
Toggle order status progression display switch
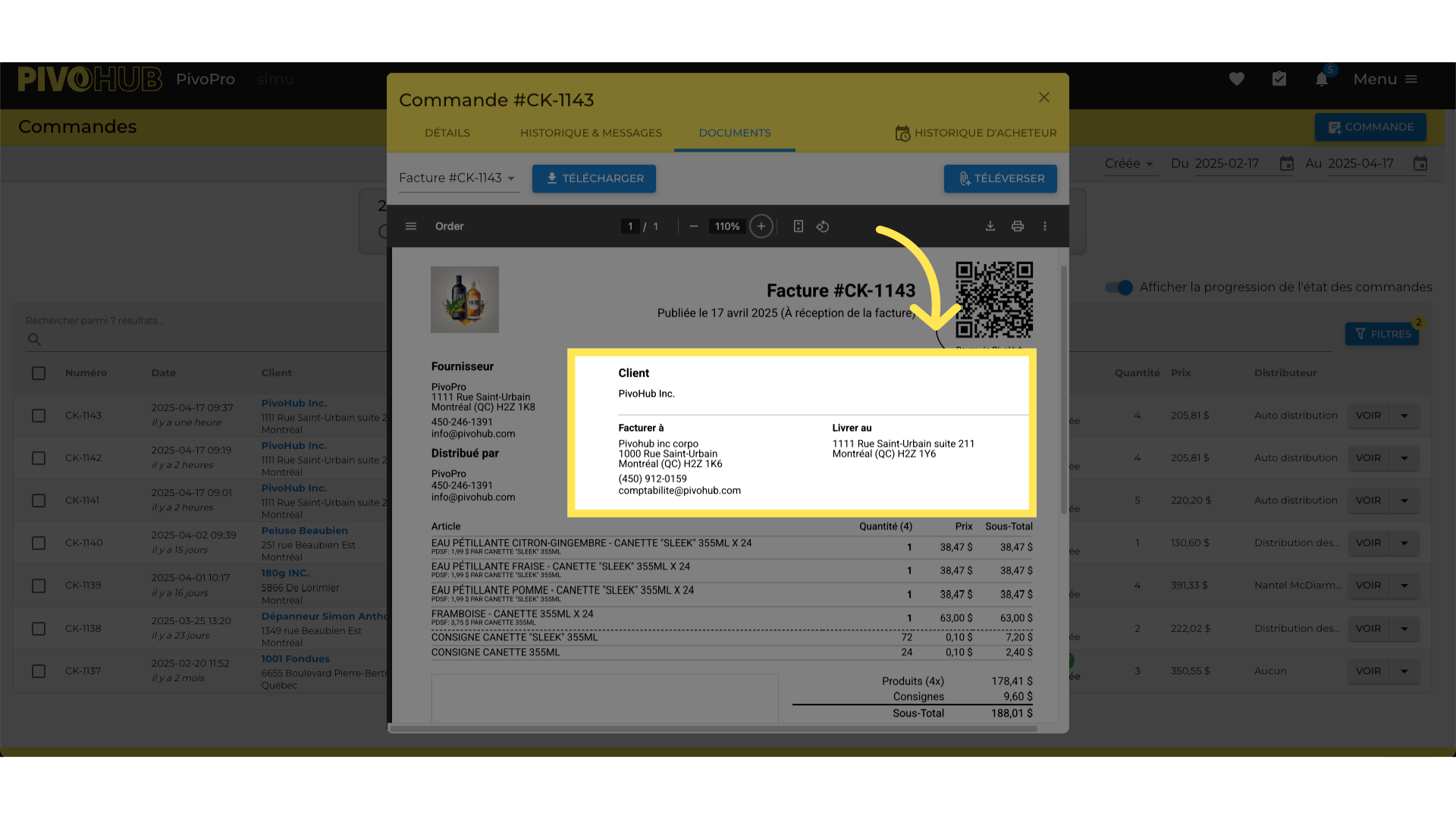(1119, 287)
